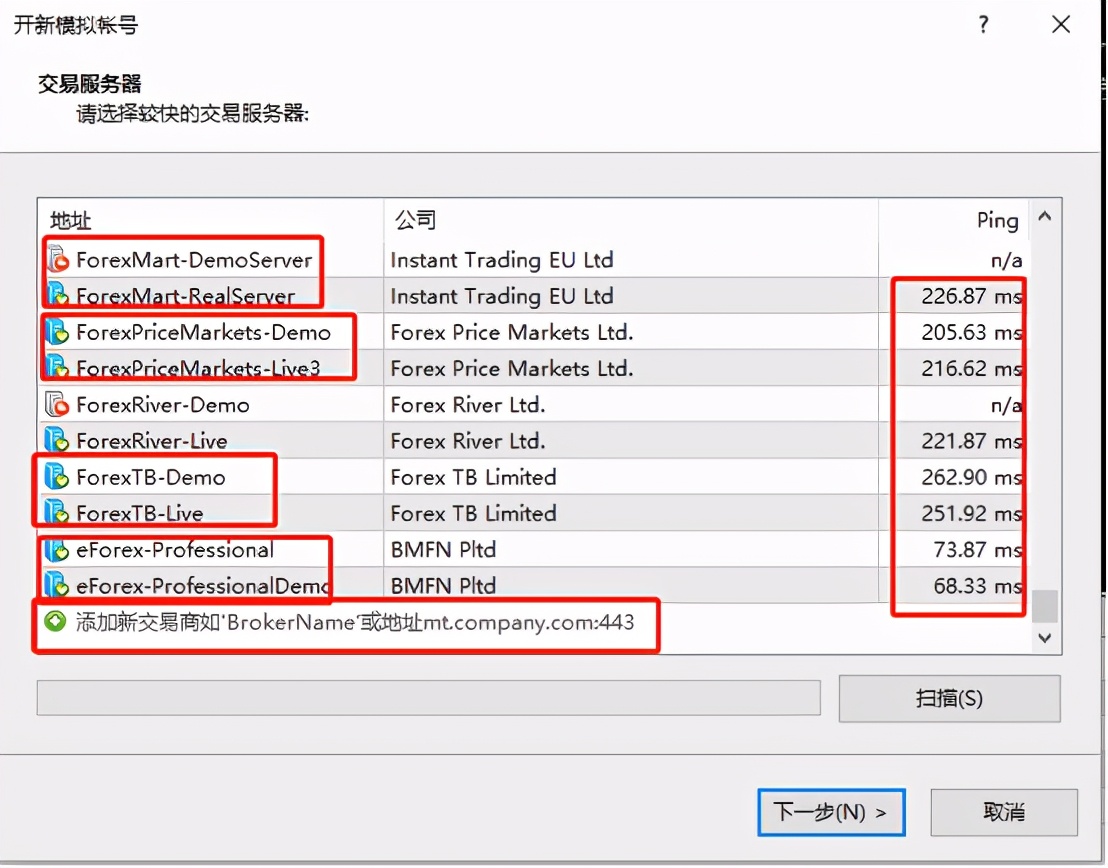Sort by the Ping column header
This screenshot has width=1108, height=868.
[x=954, y=221]
